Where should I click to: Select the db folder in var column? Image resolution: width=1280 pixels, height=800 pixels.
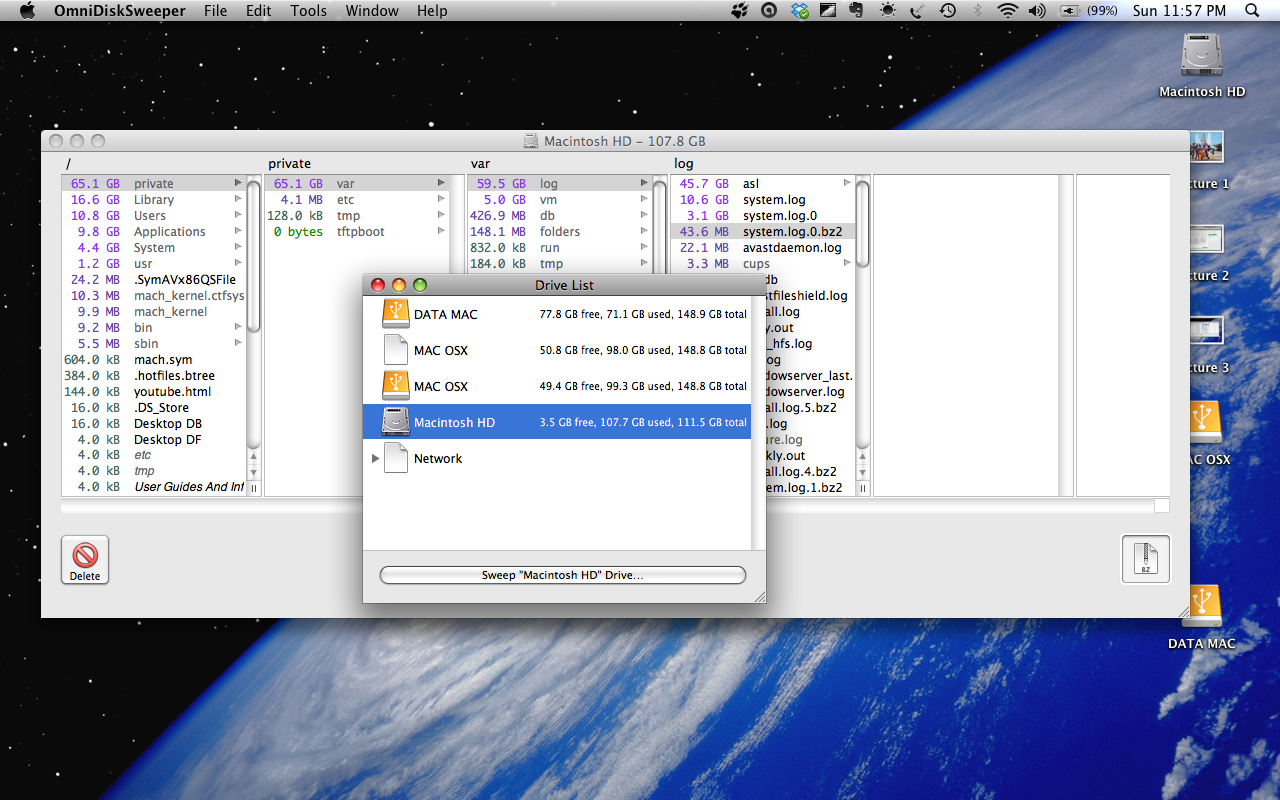(x=560, y=215)
